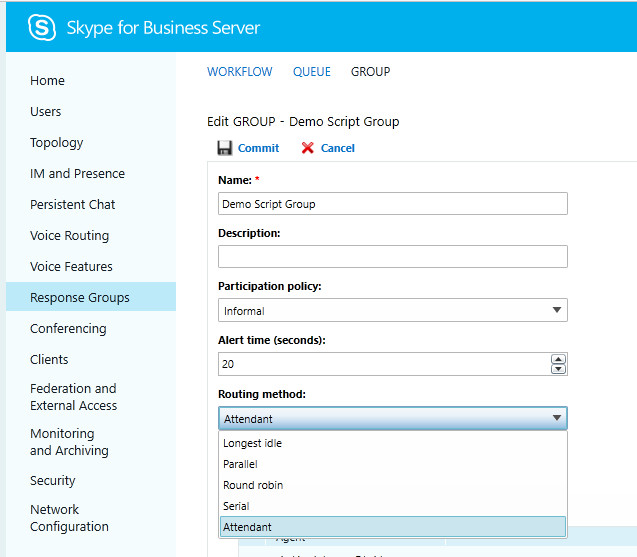
Task: Choose Parallel routing method
Action: point(392,464)
